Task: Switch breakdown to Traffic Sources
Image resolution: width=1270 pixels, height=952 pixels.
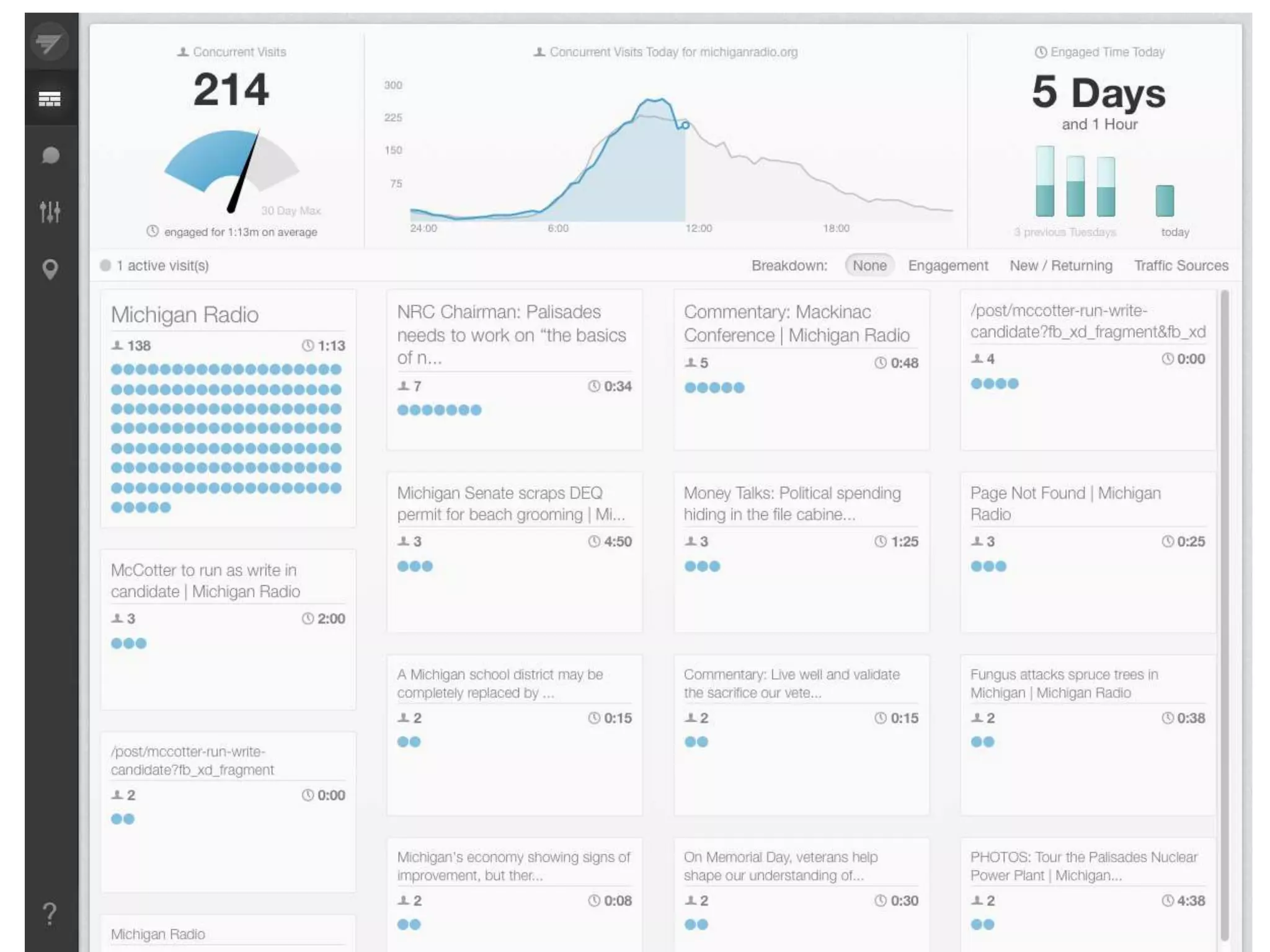Action: pos(1181,265)
